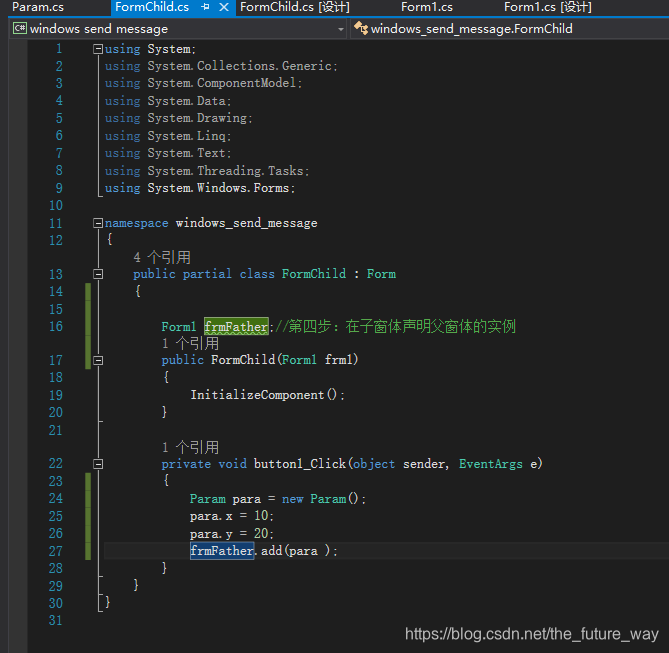The width and height of the screenshot is (669, 653).
Task: Click 'para.x = 10' line
Action: tap(232, 516)
